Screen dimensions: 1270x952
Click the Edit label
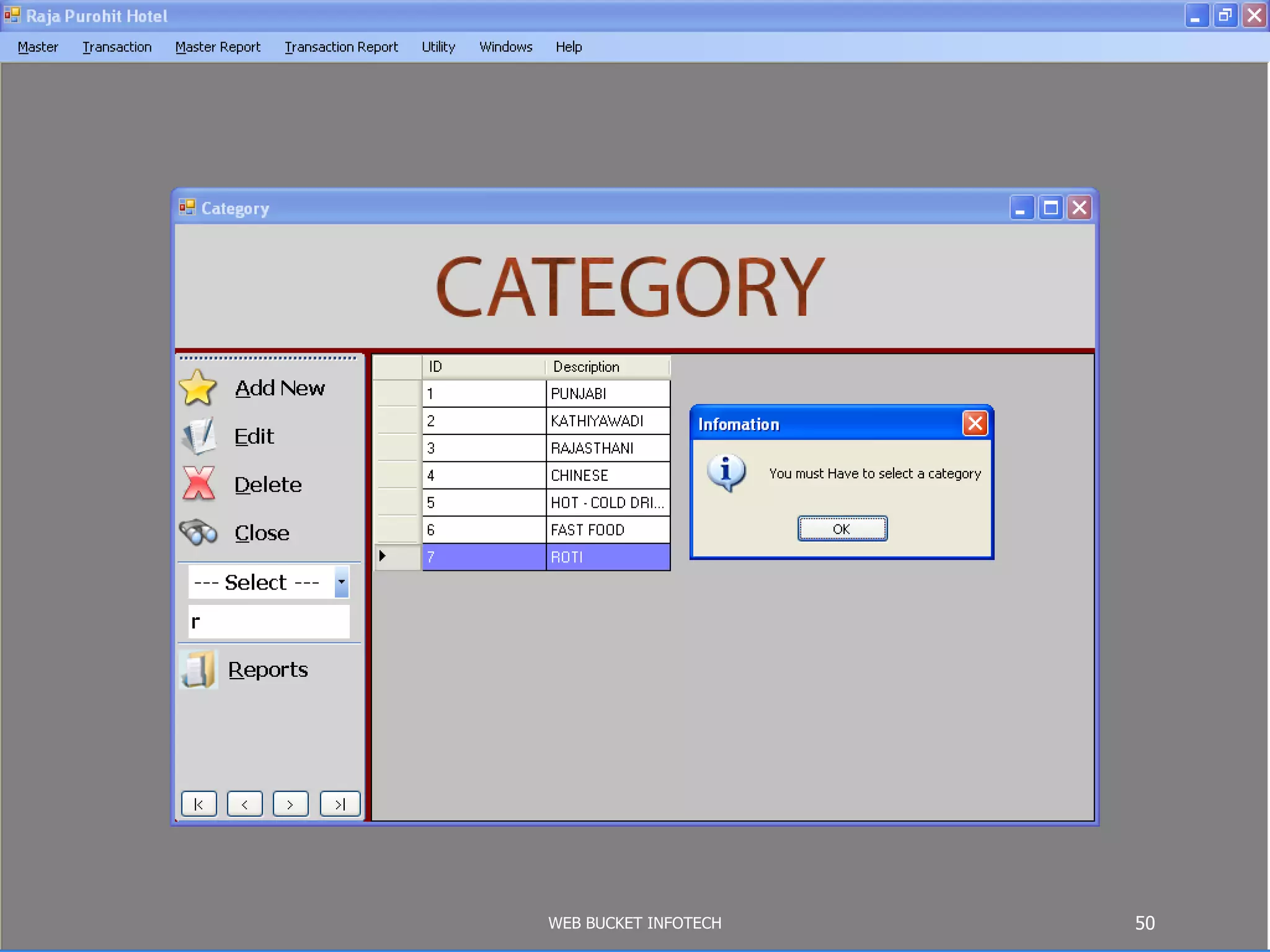click(x=254, y=436)
